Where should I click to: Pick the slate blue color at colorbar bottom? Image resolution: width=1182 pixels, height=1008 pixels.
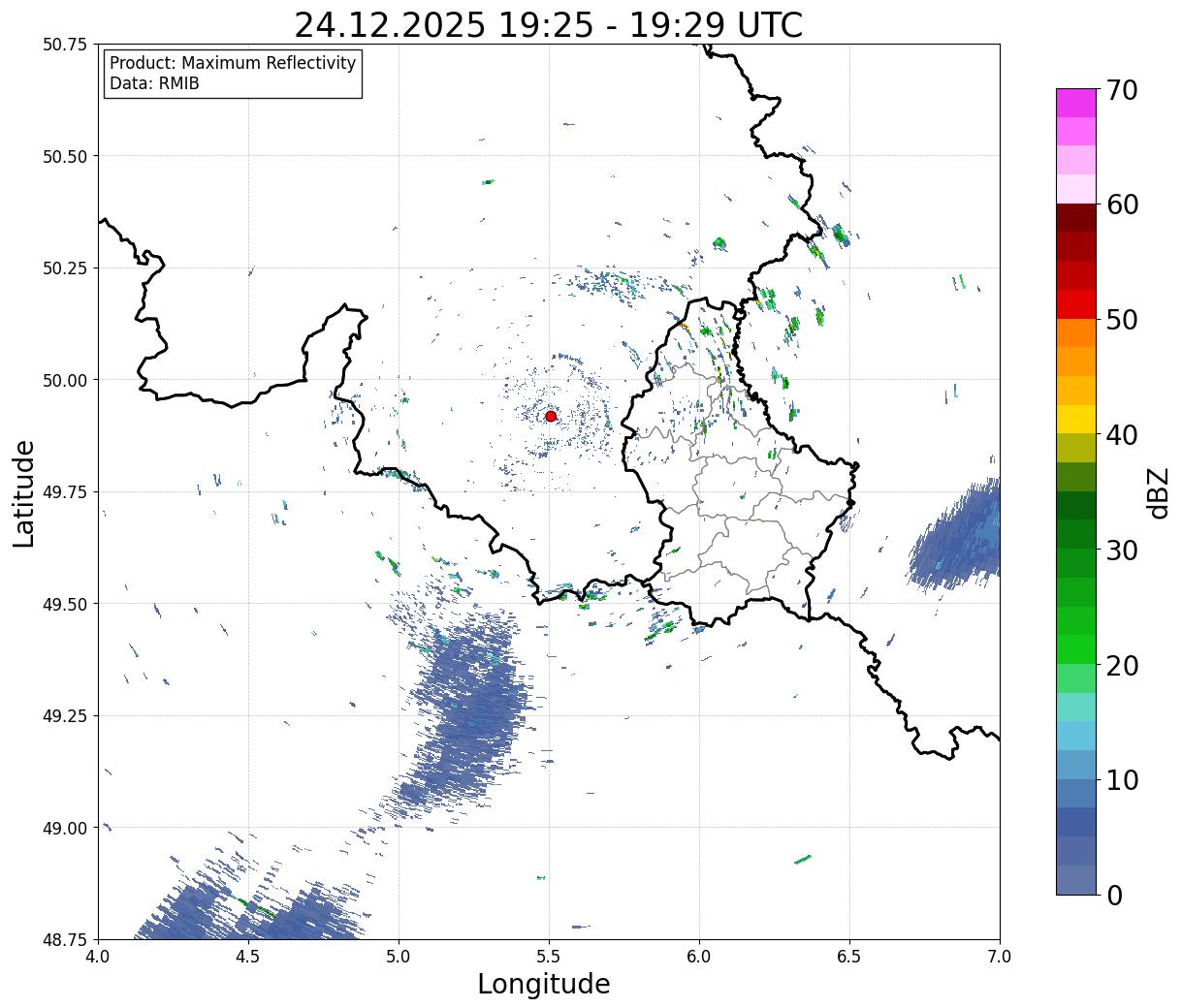coord(1076,879)
